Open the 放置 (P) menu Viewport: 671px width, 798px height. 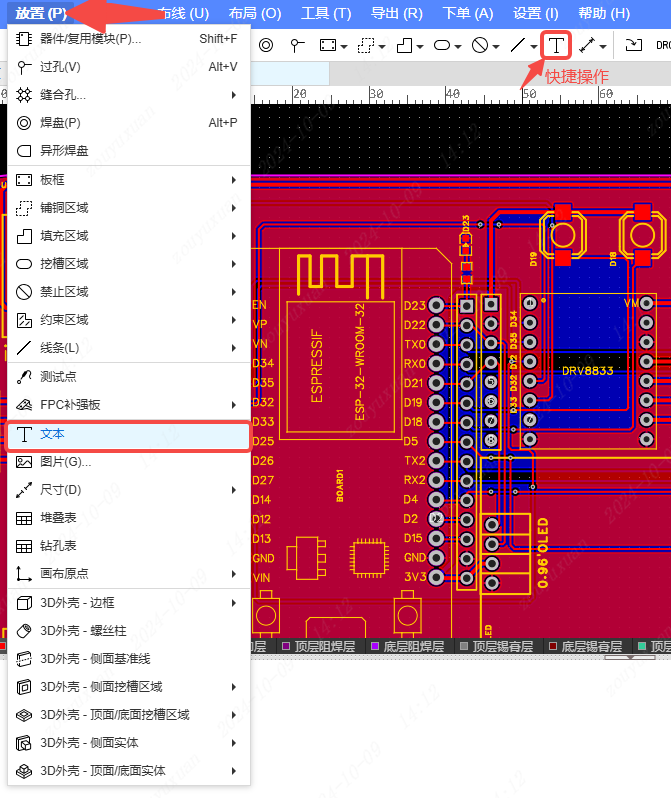41,13
